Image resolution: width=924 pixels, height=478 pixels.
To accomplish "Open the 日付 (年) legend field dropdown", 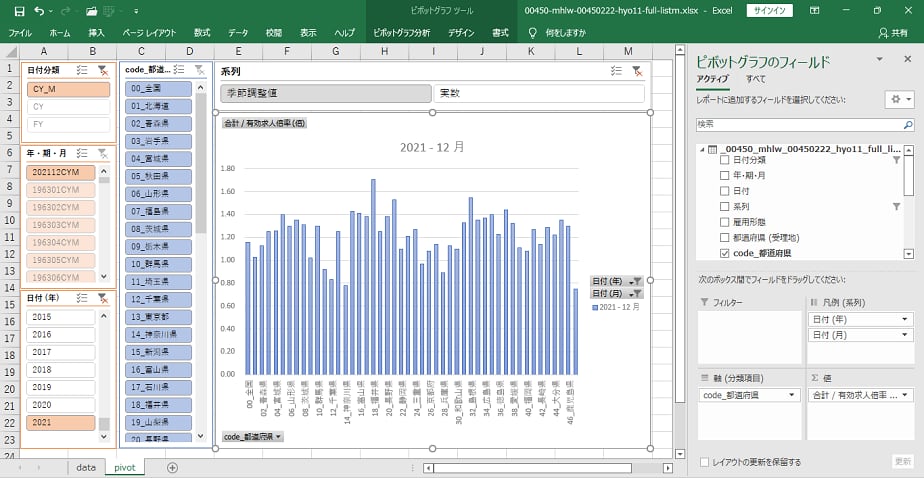I will (x=905, y=319).
